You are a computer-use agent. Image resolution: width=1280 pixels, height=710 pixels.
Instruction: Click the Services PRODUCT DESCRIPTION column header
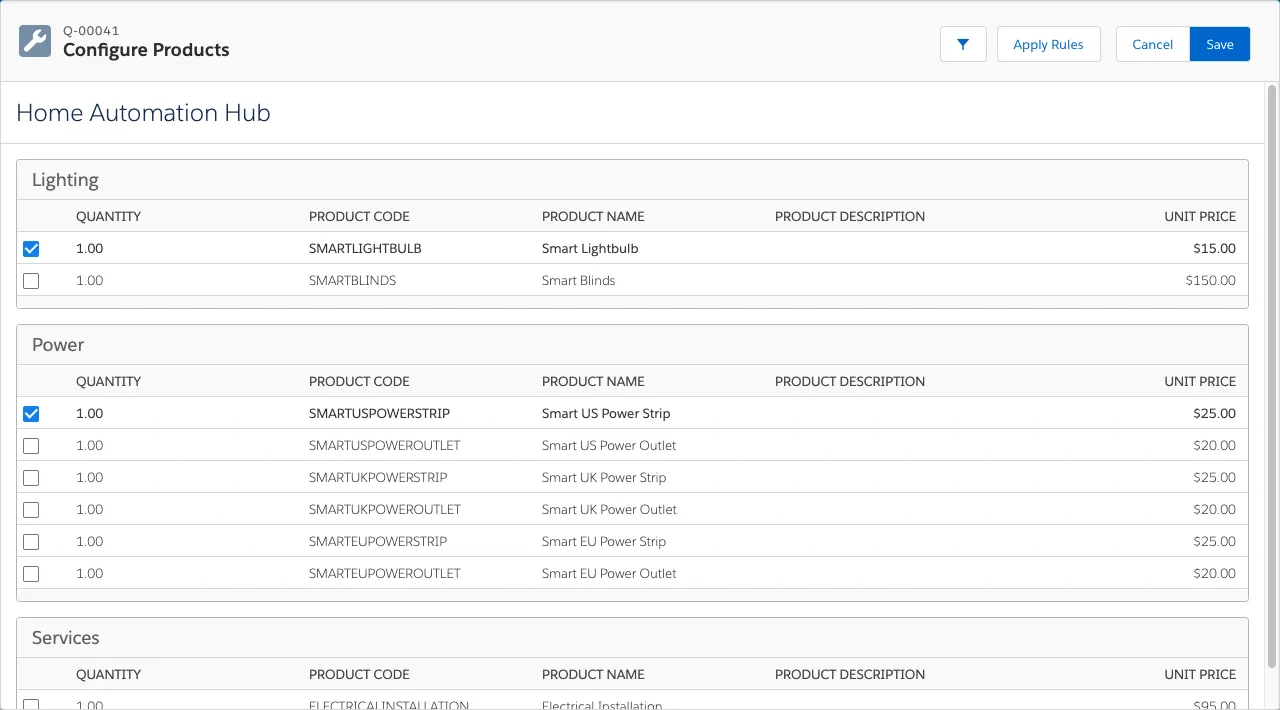point(850,674)
